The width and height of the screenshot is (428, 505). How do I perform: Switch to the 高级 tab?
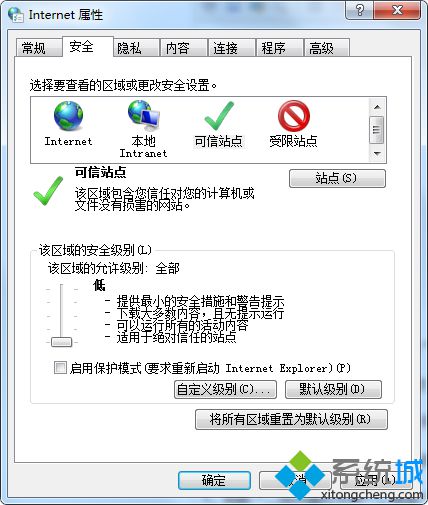coord(321,48)
